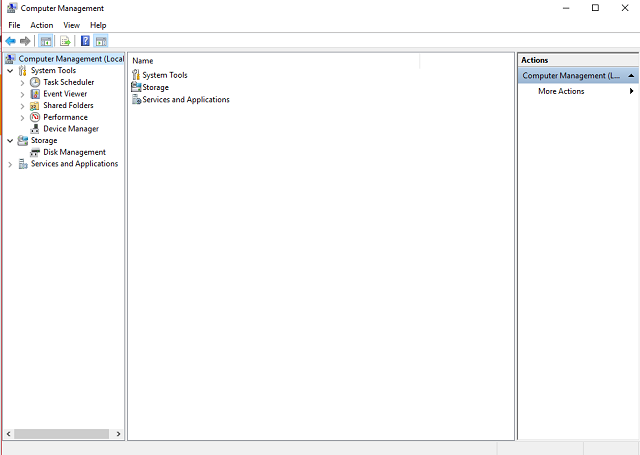The height and width of the screenshot is (455, 640).
Task: Click tree pane scrollbar left arrow
Action: pyautogui.click(x=8, y=434)
